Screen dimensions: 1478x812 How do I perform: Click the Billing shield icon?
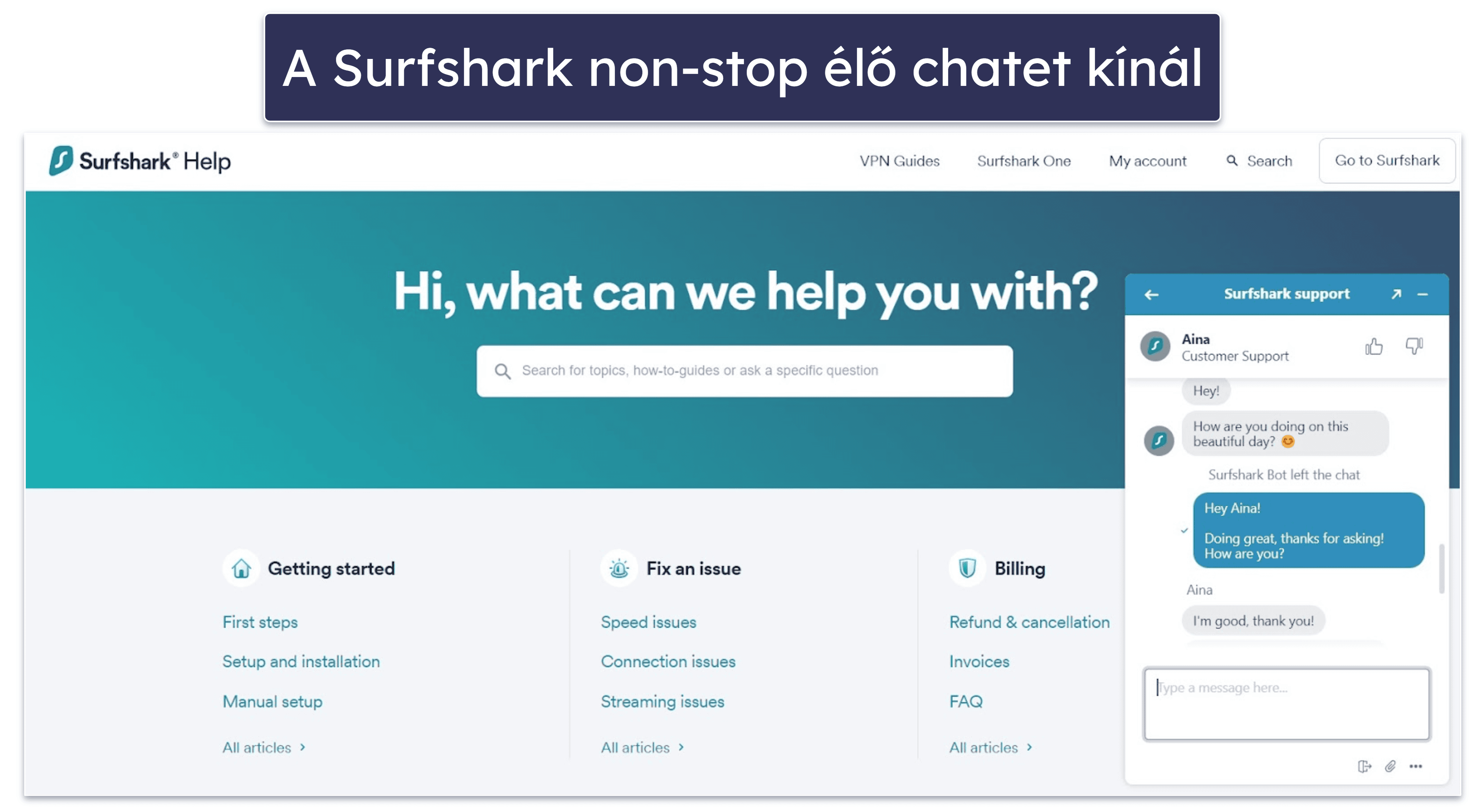(x=967, y=568)
